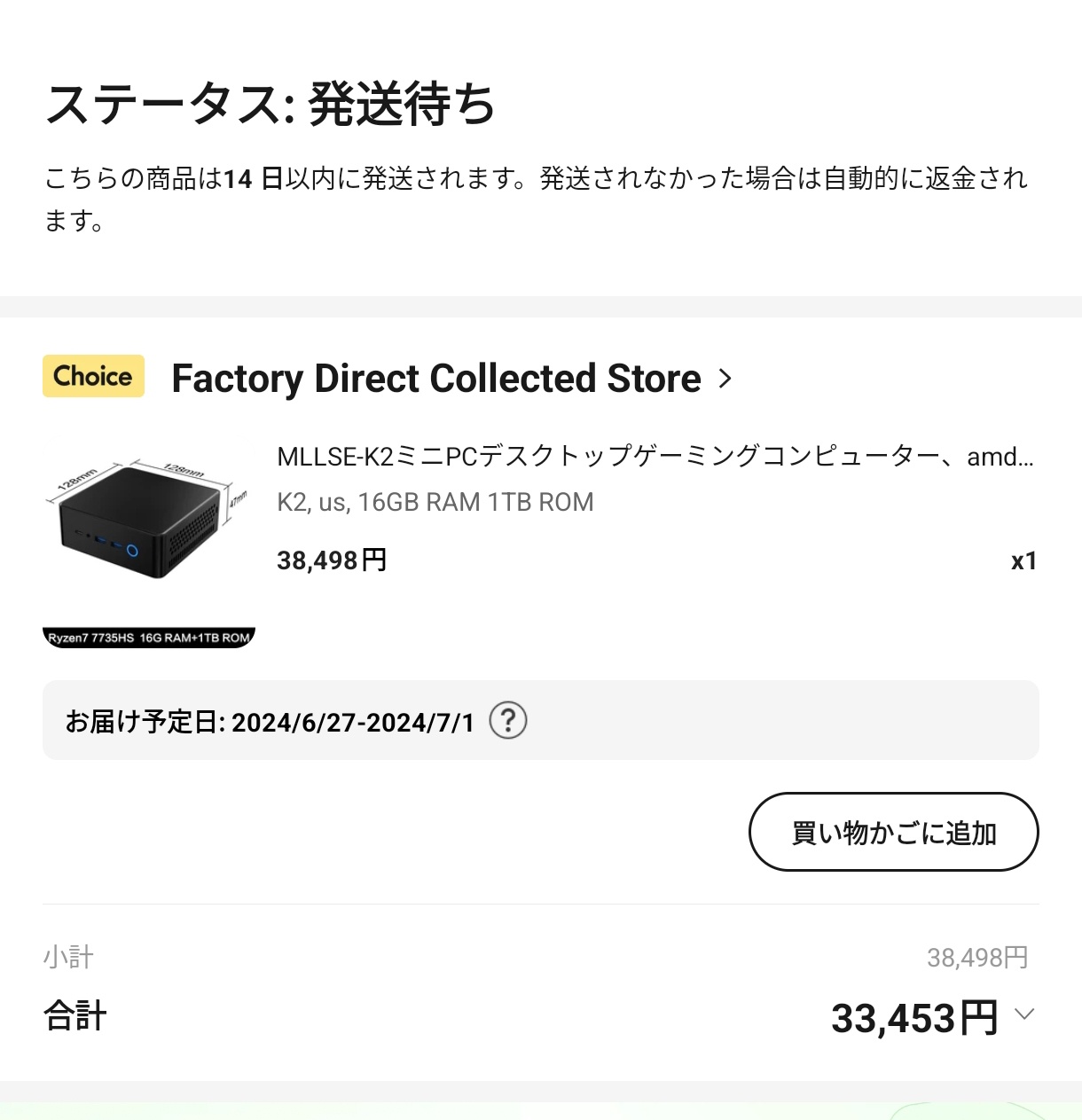This screenshot has height=1120, width=1082.
Task: Click the 38,498円 item price
Action: 332,560
